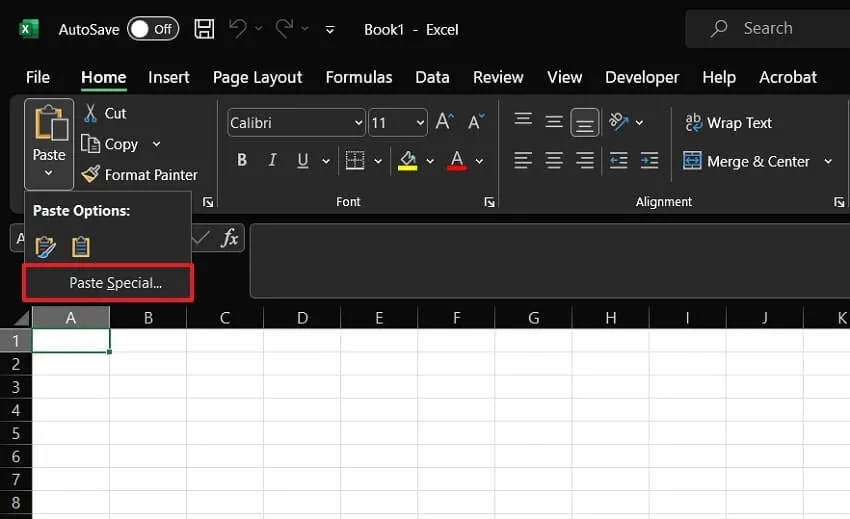Select Center horizontal alignment icon
Viewport: 850px width, 519px height.
click(554, 160)
